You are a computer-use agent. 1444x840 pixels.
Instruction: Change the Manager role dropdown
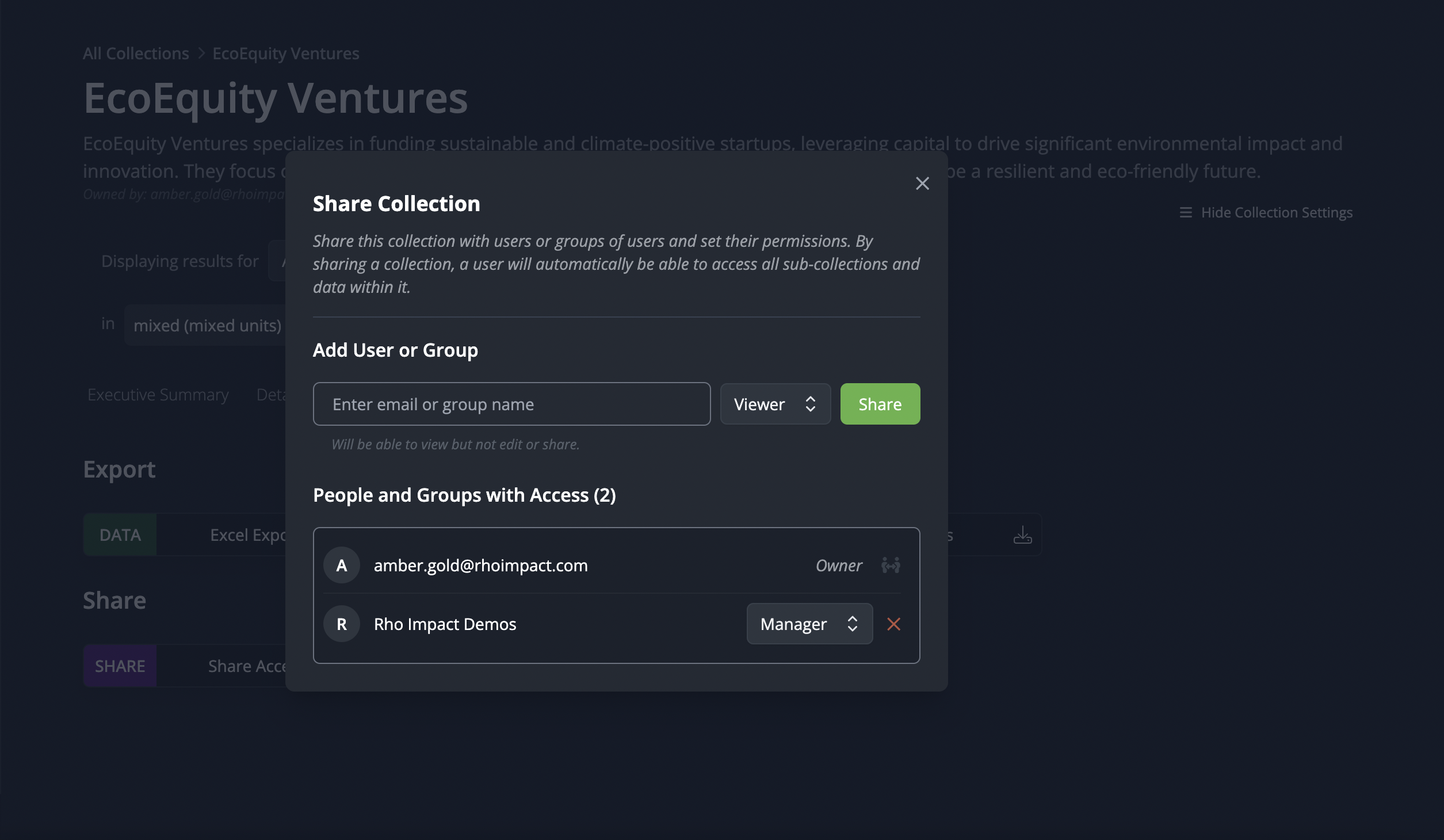(x=809, y=624)
